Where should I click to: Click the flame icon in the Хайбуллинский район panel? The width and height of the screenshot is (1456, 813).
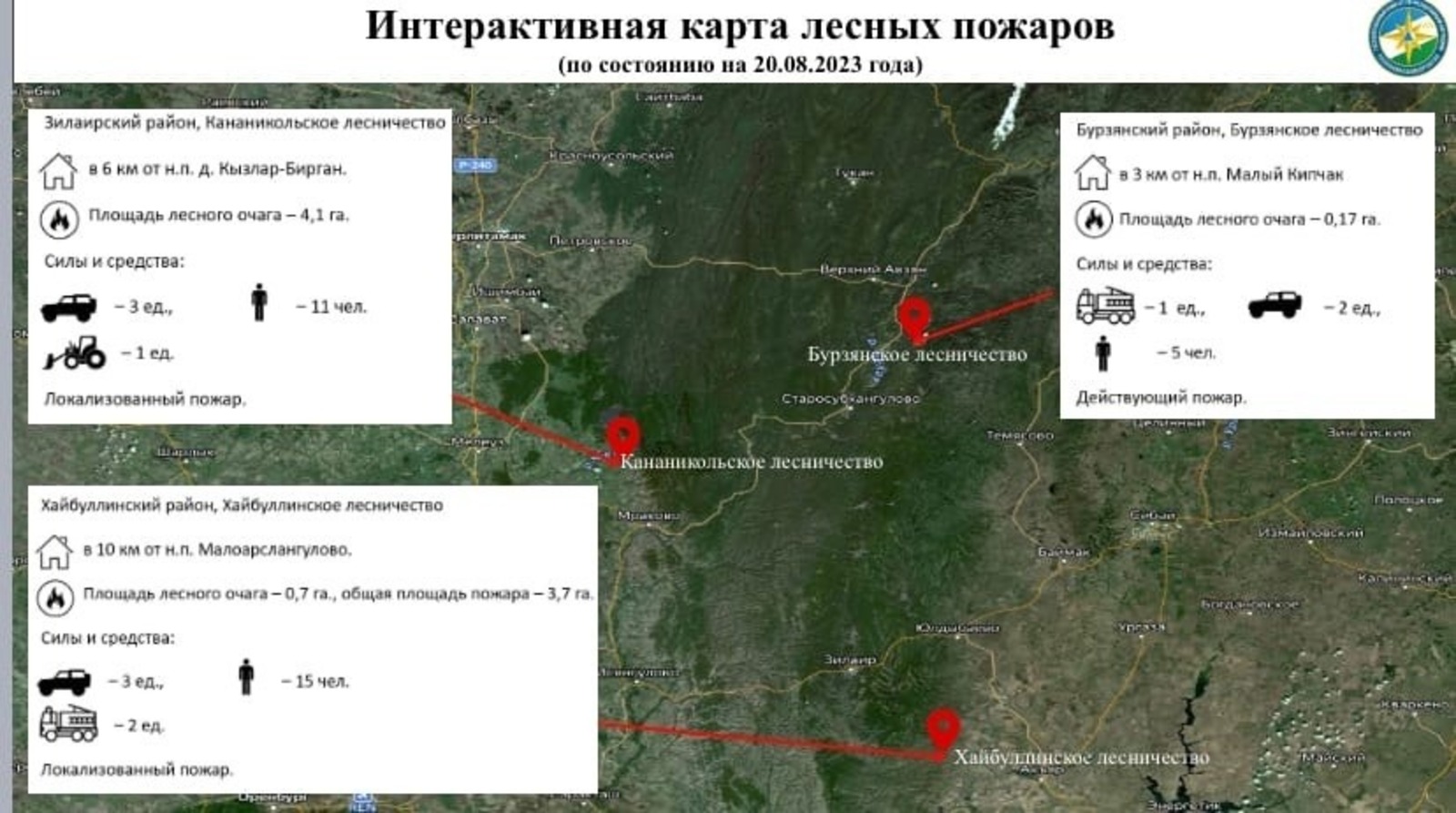click(x=55, y=597)
